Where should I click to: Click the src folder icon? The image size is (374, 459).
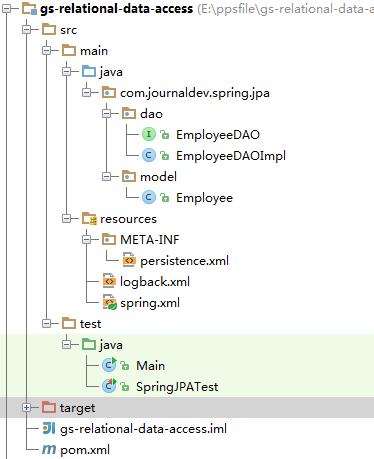(x=49, y=30)
